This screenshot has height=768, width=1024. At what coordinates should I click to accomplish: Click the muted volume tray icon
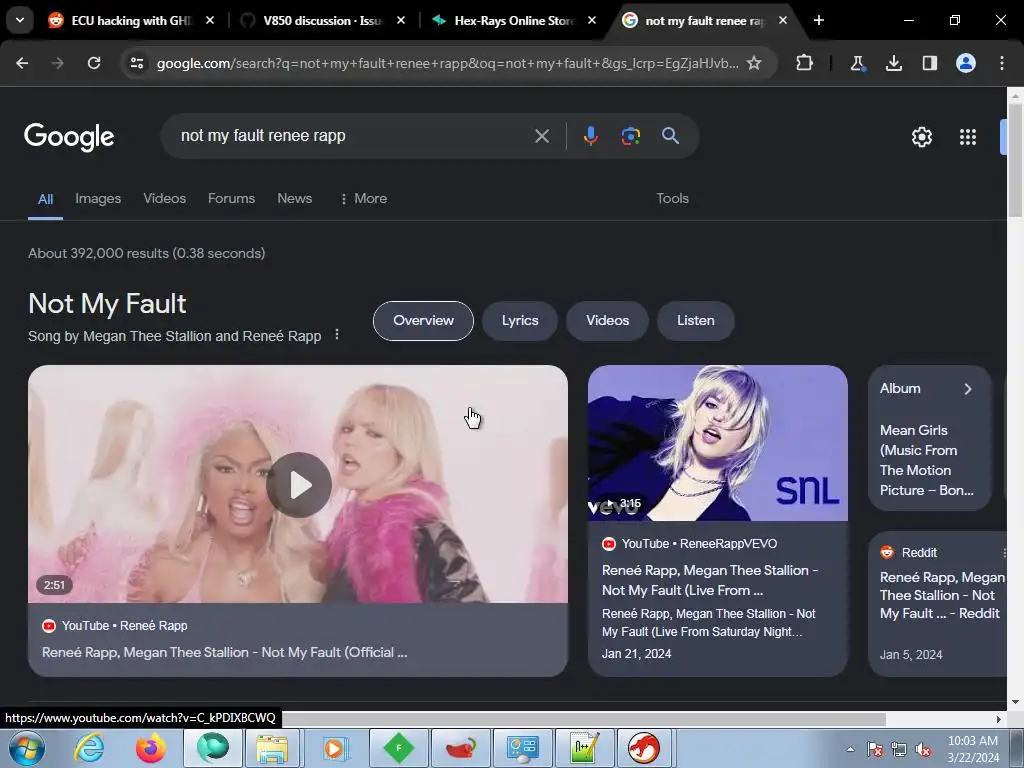click(x=923, y=749)
